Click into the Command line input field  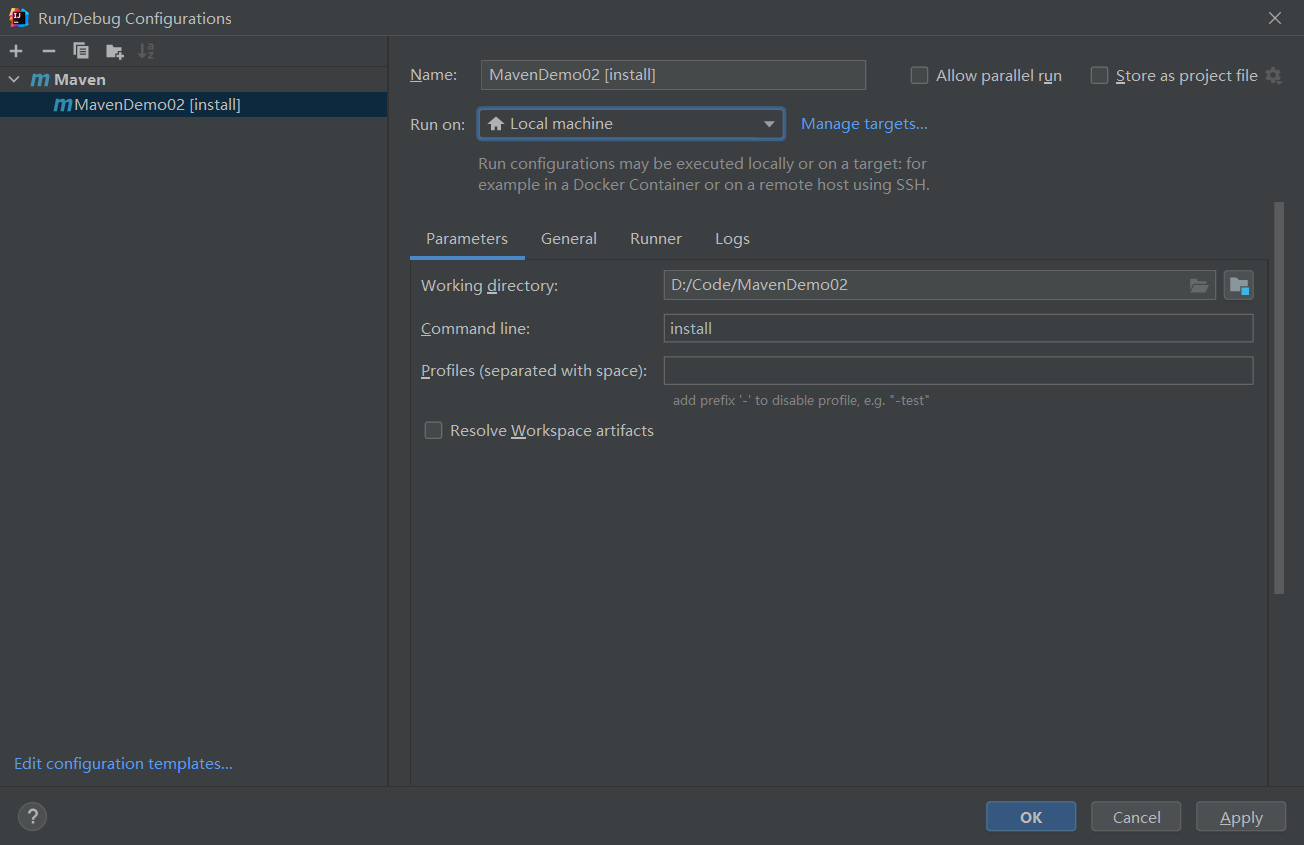coord(957,328)
